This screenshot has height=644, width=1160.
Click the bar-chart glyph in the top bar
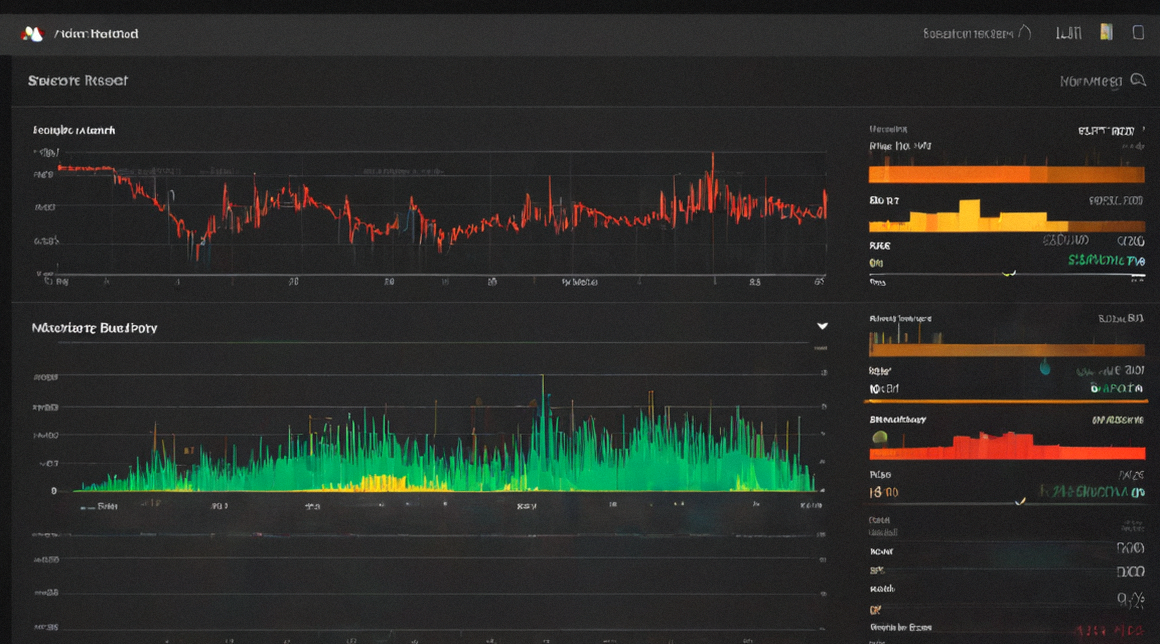1068,33
